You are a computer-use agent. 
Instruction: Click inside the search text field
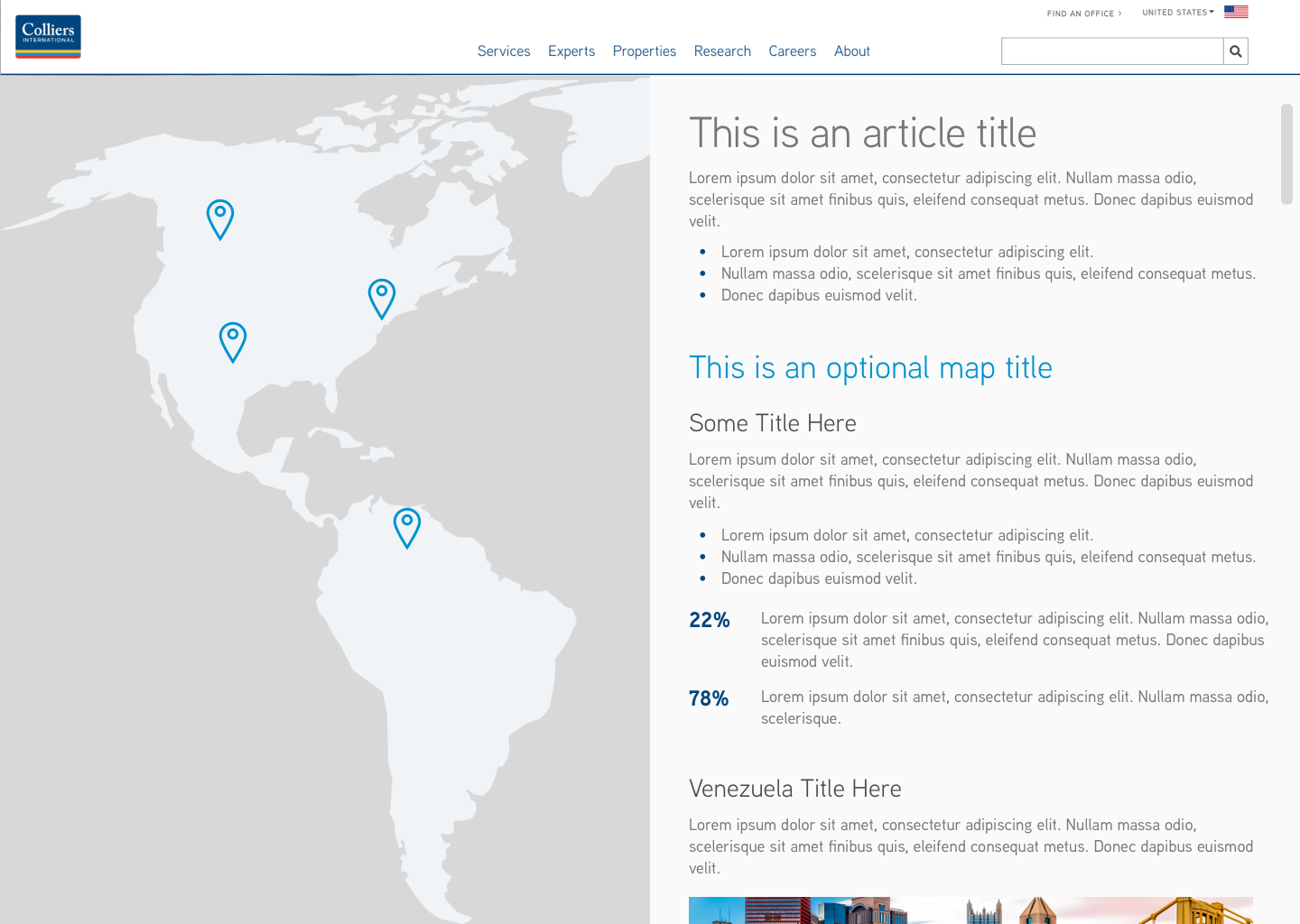coord(1111,51)
